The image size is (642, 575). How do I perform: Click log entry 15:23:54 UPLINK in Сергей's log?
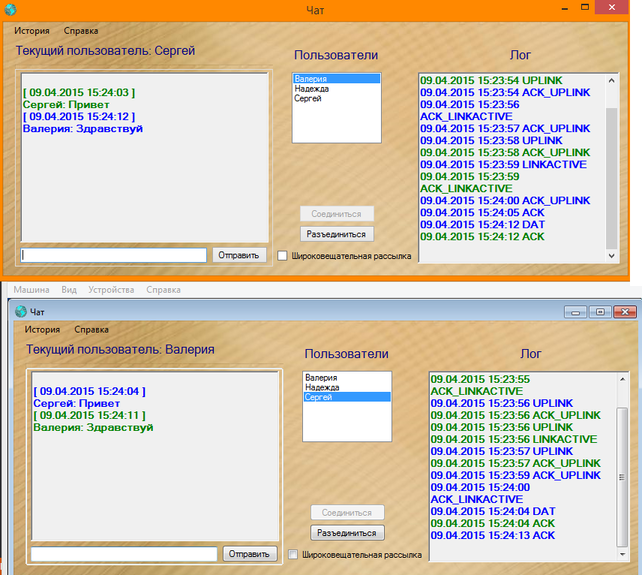[x=491, y=81]
